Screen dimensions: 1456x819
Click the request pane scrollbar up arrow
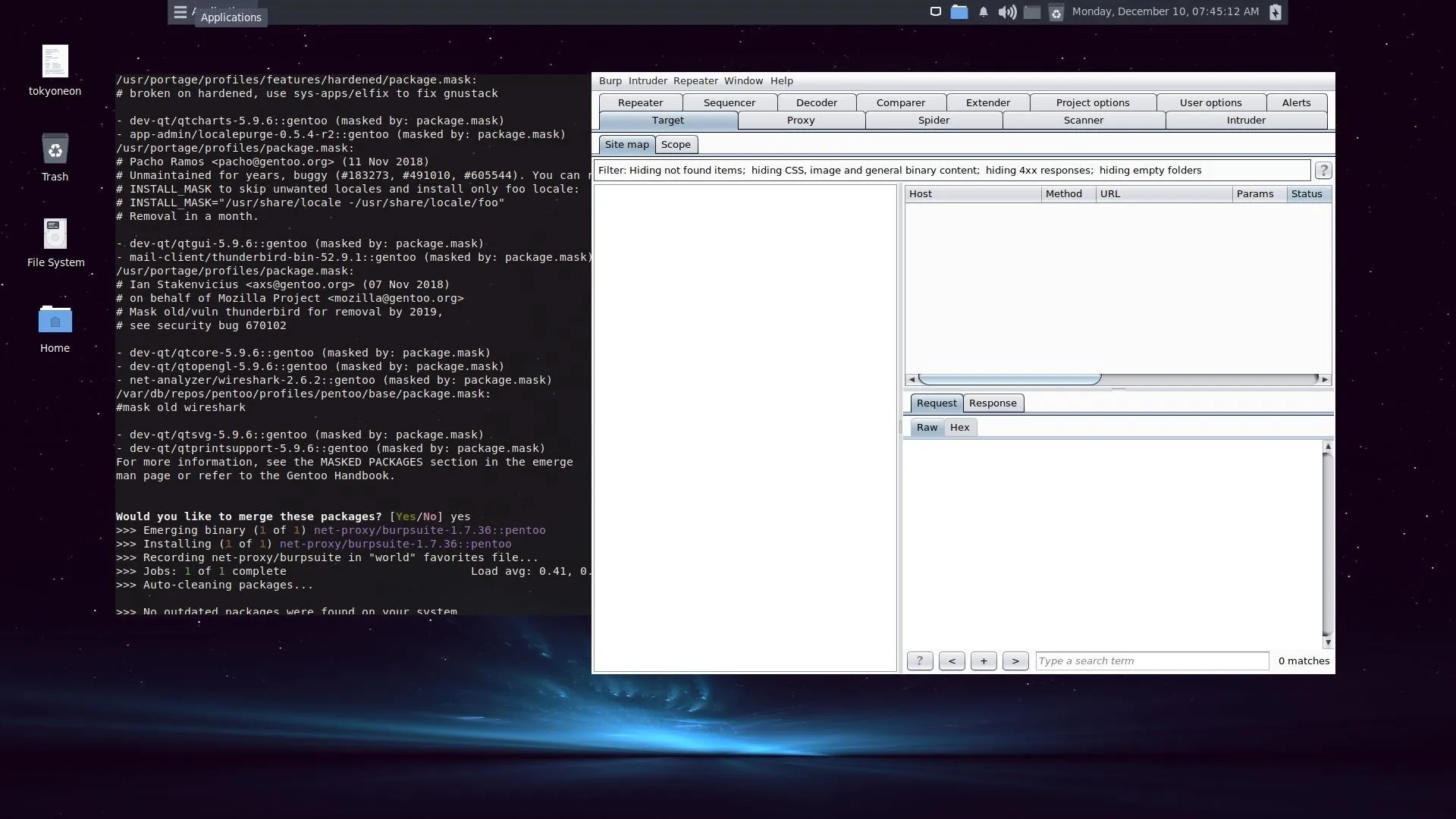1328,447
